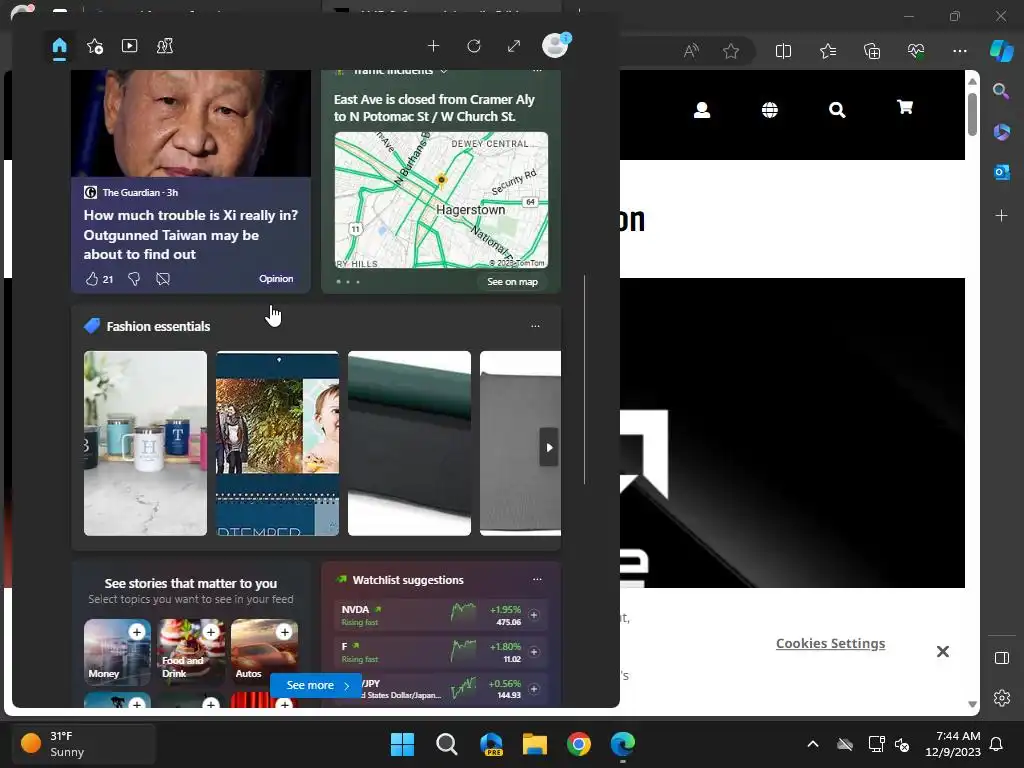Image resolution: width=1024 pixels, height=768 pixels.
Task: Add the Money topic to feed
Action: tap(136, 632)
